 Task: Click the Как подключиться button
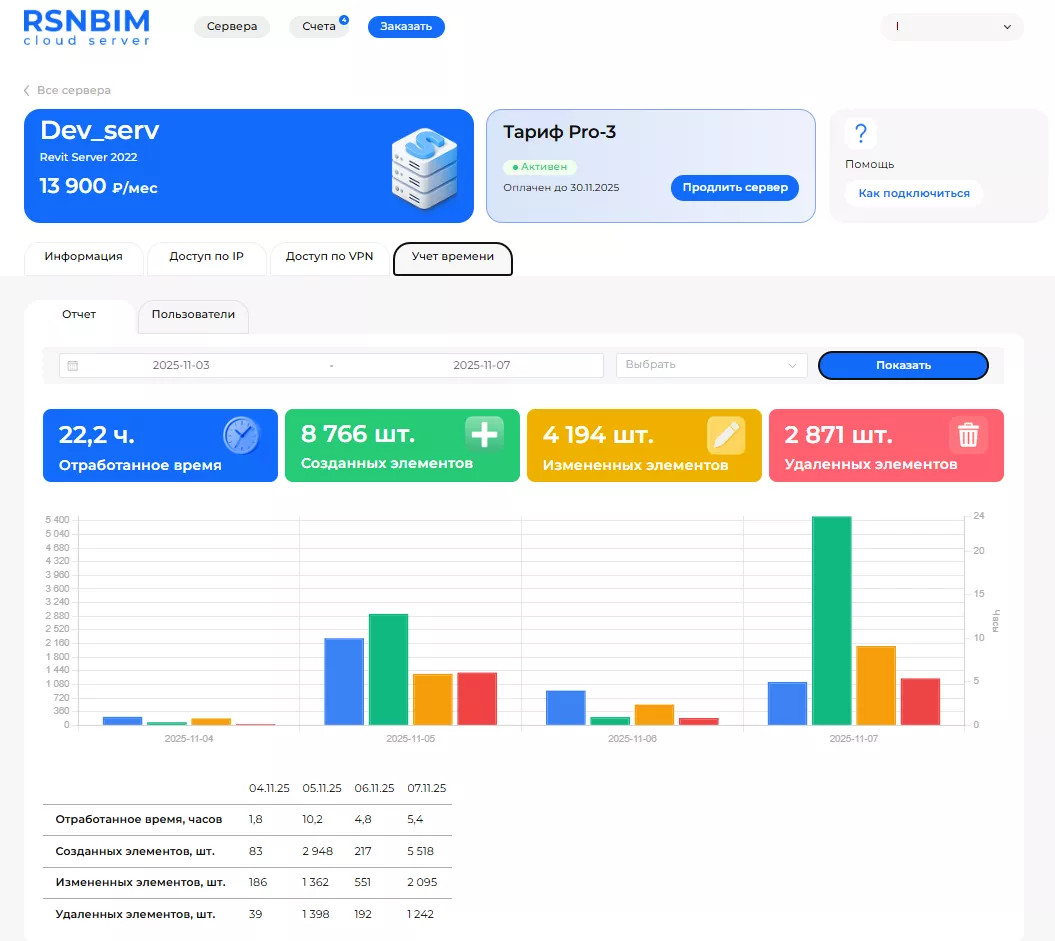913,193
